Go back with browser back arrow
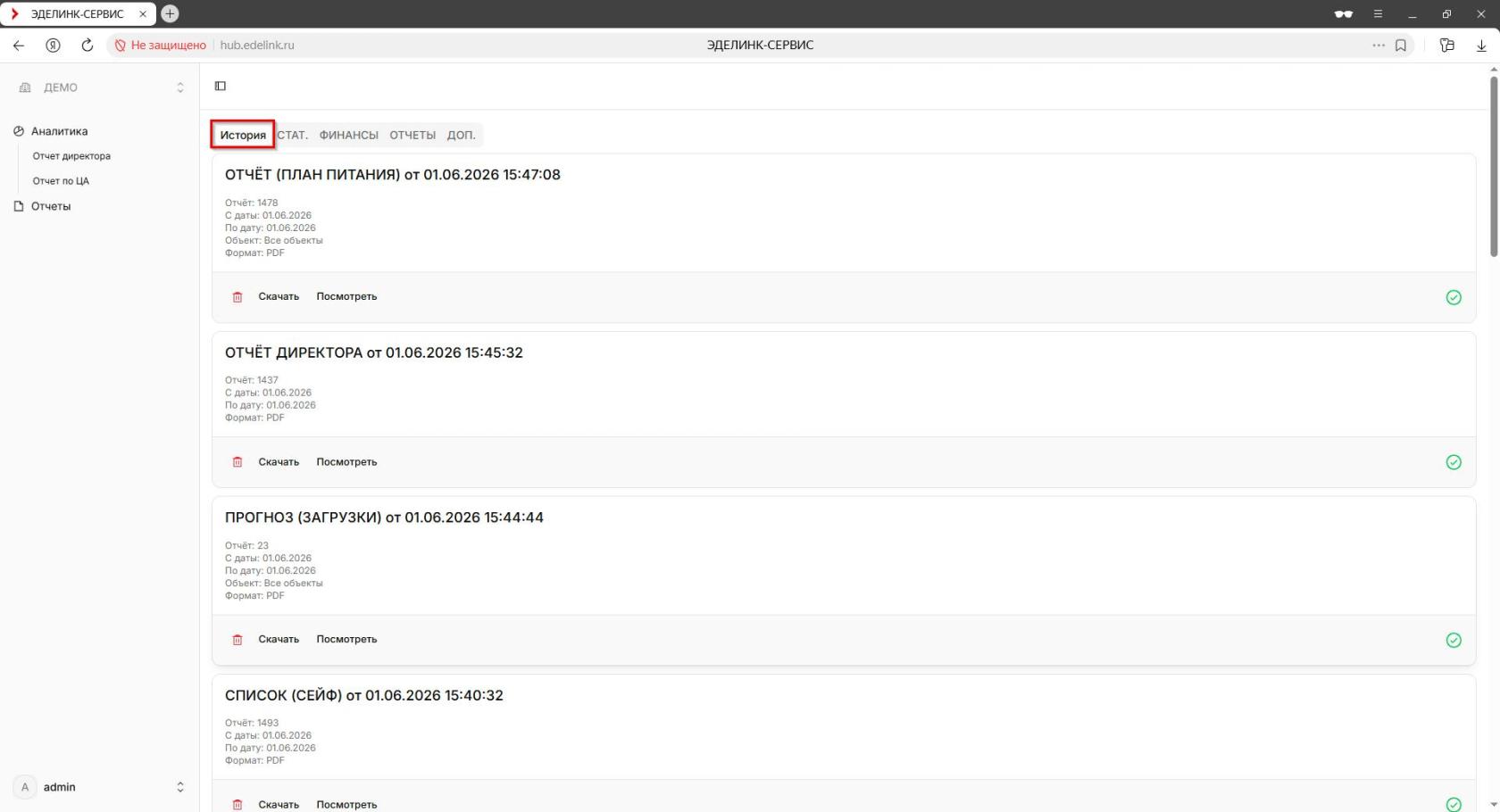1500x812 pixels. coord(19,45)
